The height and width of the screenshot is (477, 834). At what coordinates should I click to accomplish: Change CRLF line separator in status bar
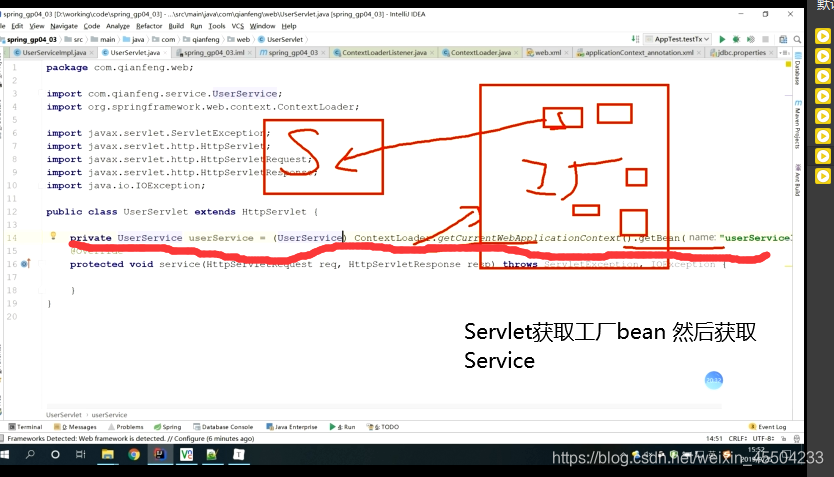click(738, 439)
